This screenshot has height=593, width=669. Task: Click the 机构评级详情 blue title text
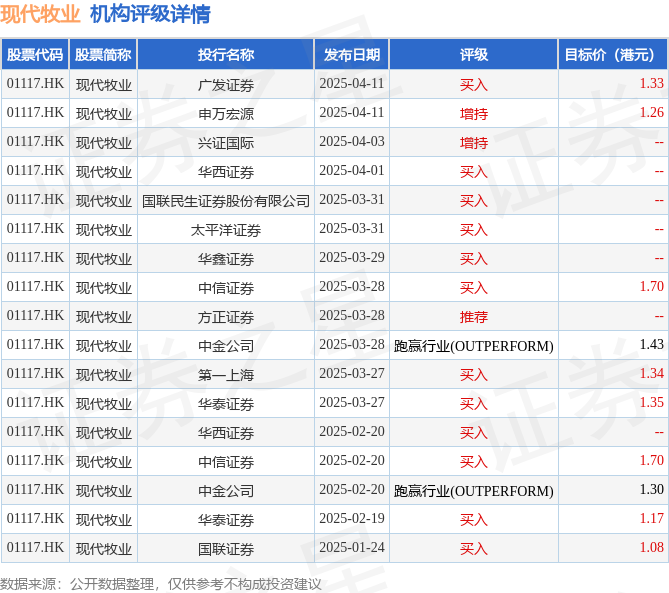tap(150, 14)
